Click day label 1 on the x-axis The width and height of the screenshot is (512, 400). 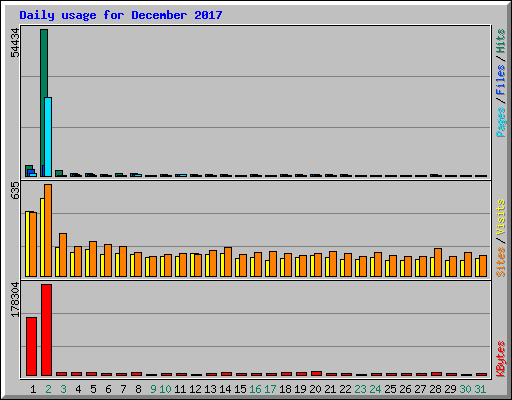coord(33,389)
